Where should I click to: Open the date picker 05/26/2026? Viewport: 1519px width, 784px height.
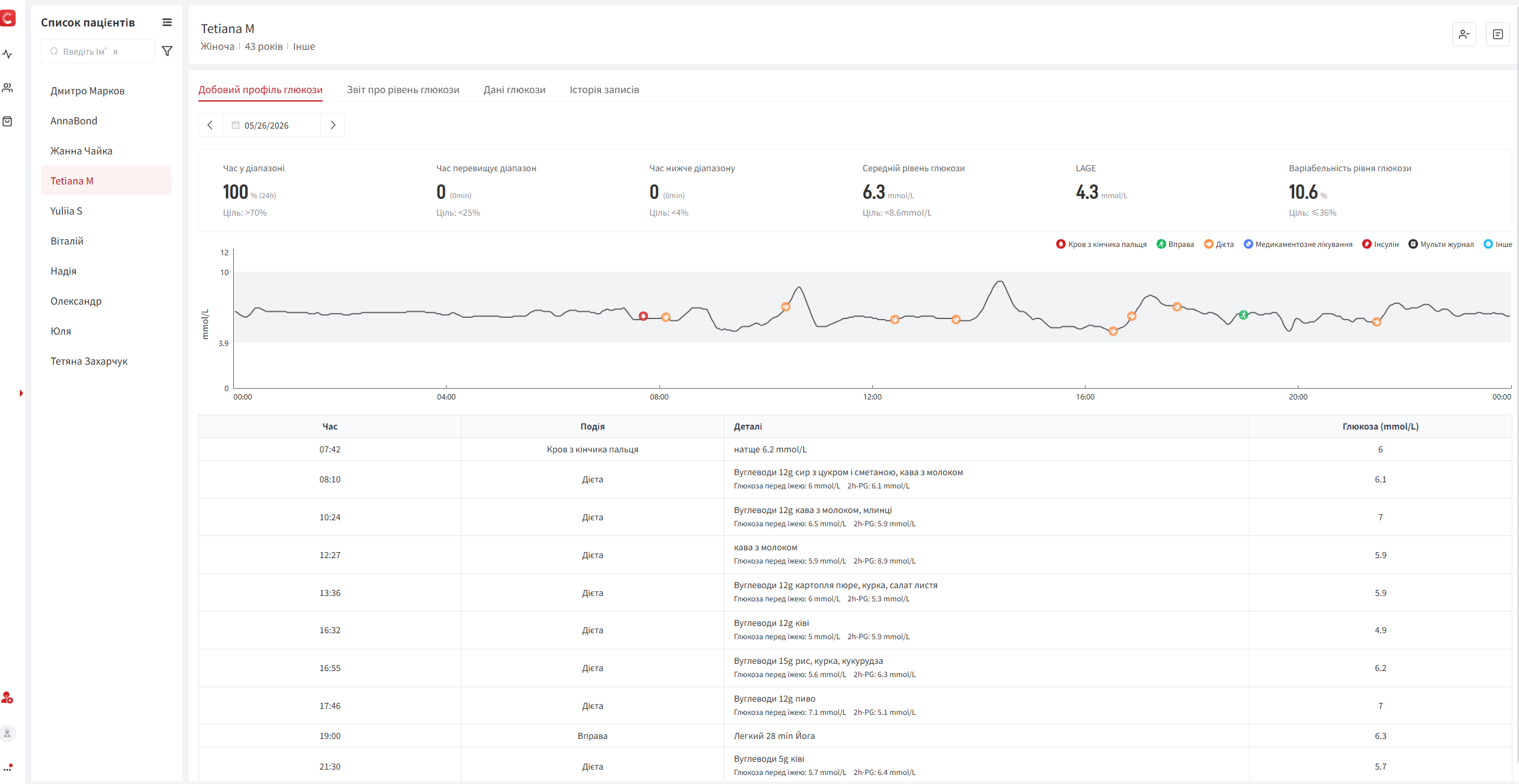pos(271,125)
